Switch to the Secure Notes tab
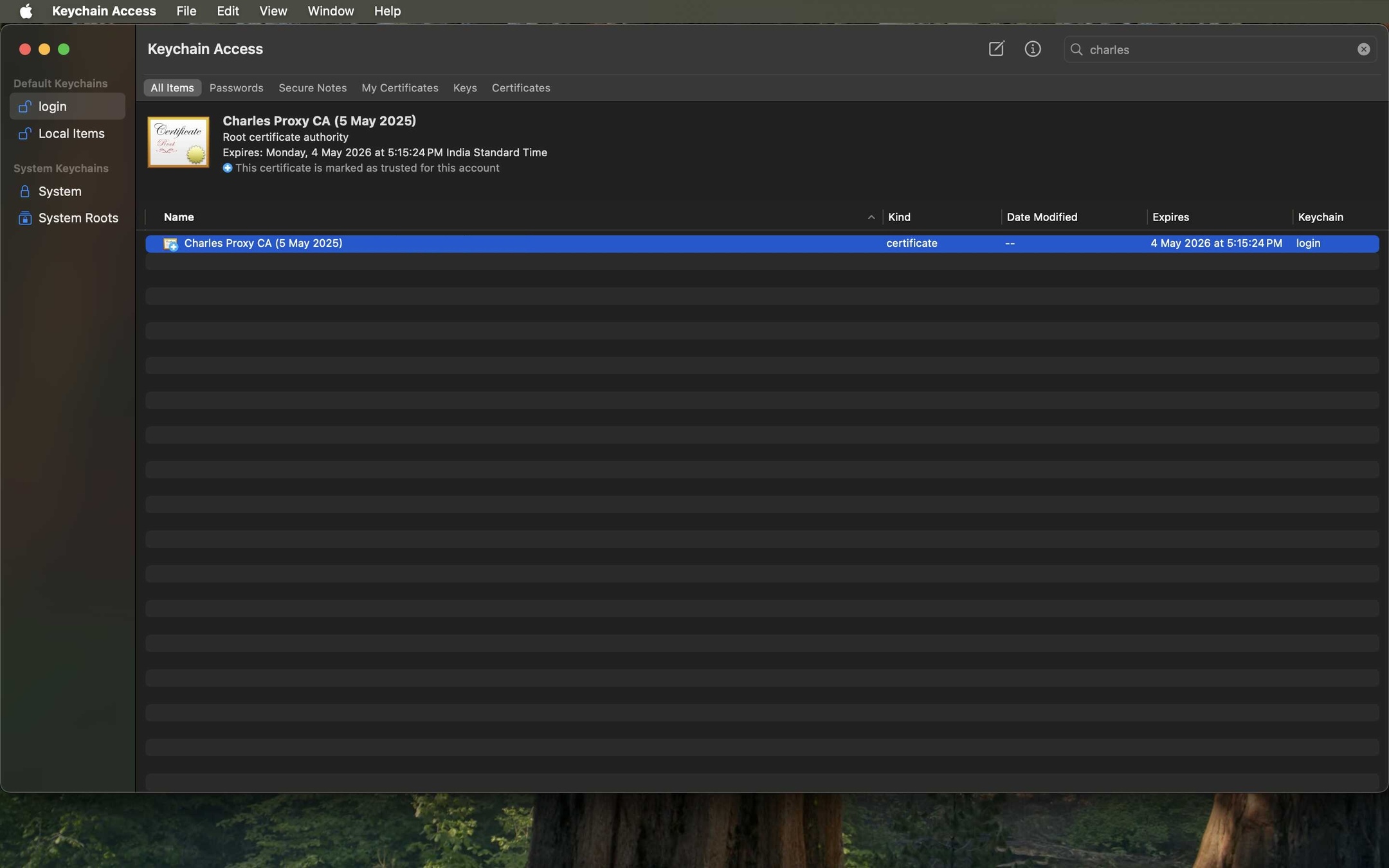Image resolution: width=1389 pixels, height=868 pixels. coord(313,88)
